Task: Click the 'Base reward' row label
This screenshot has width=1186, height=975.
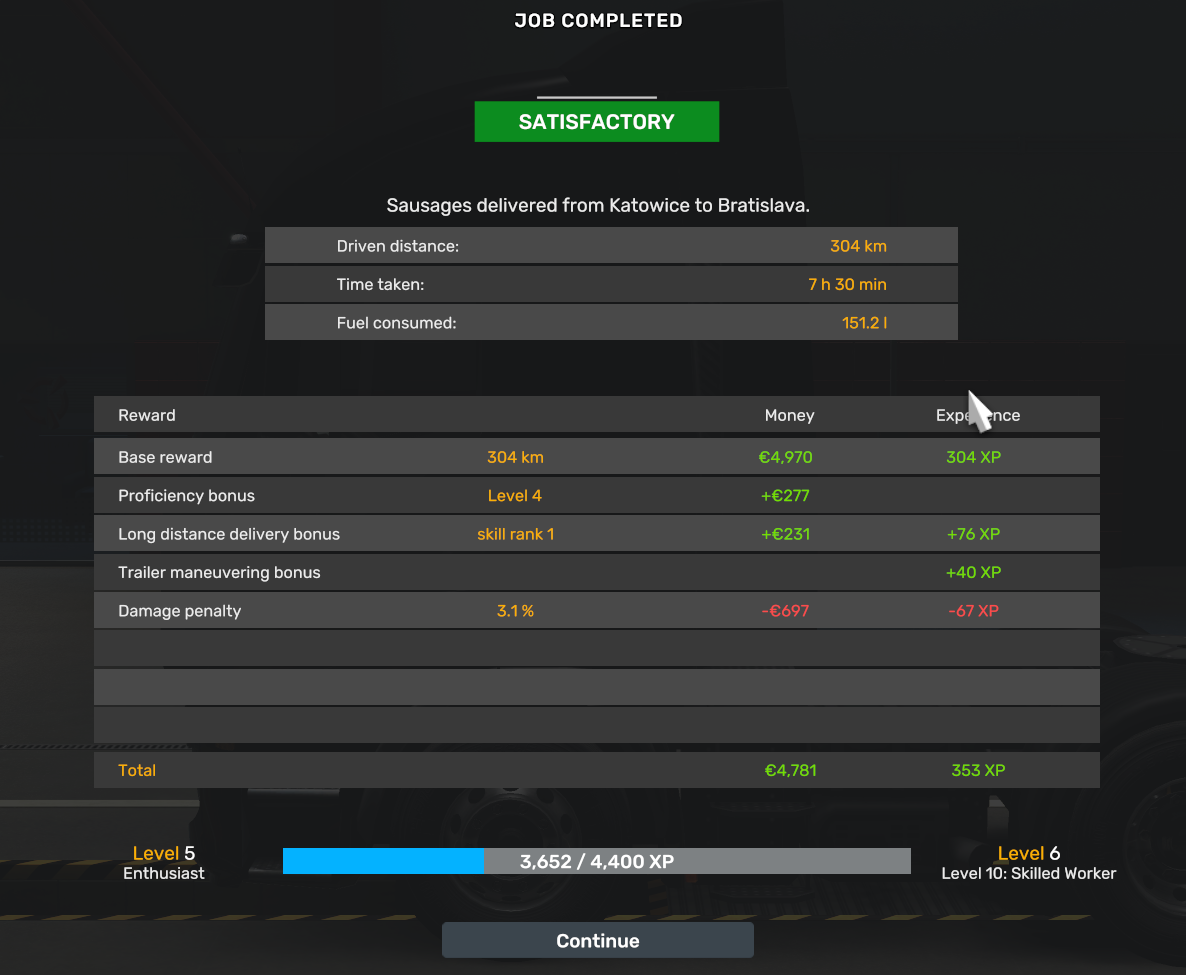Action: (x=165, y=457)
